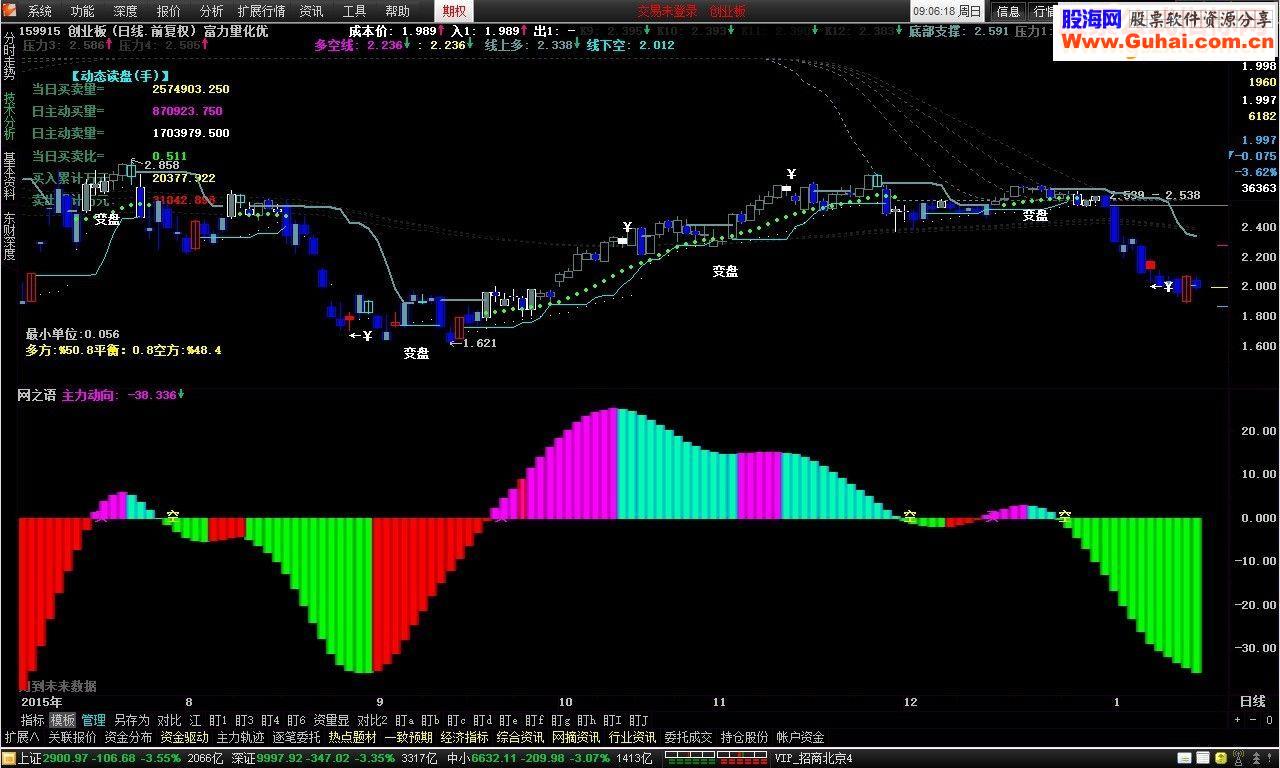
Task: Click 另存为 in the template bar
Action: click(x=132, y=720)
